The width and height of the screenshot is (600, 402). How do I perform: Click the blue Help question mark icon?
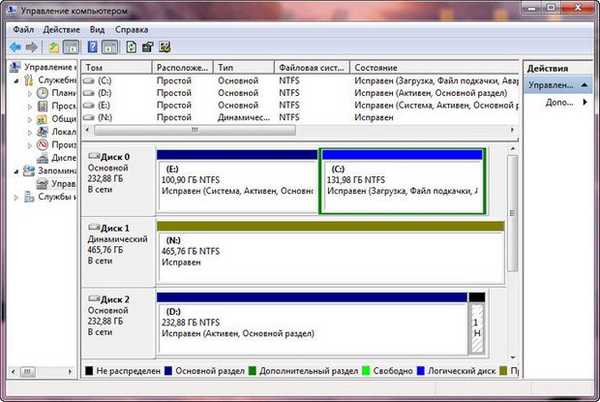point(92,47)
